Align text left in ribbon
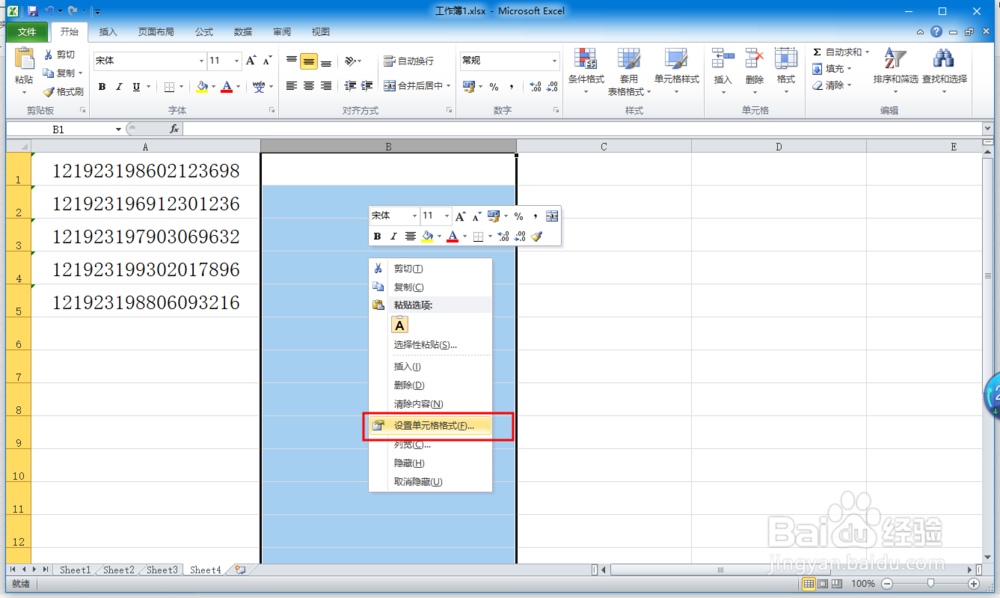This screenshot has width=1000, height=598. 291,86
